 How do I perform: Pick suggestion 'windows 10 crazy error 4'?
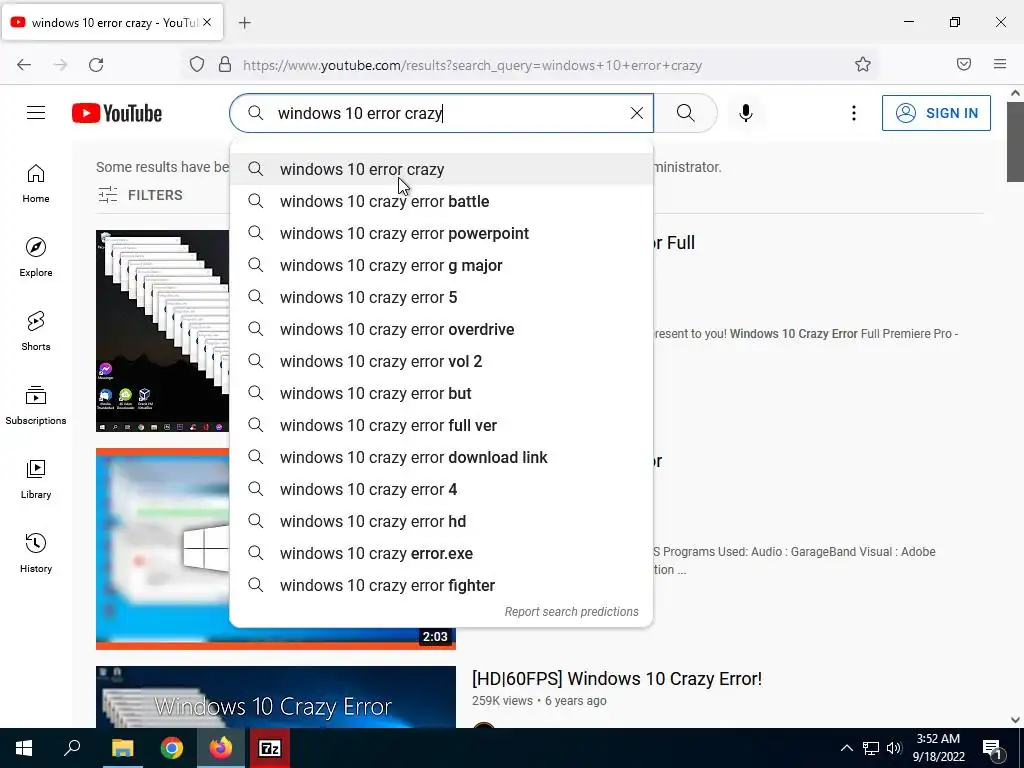pyautogui.click(x=441, y=489)
